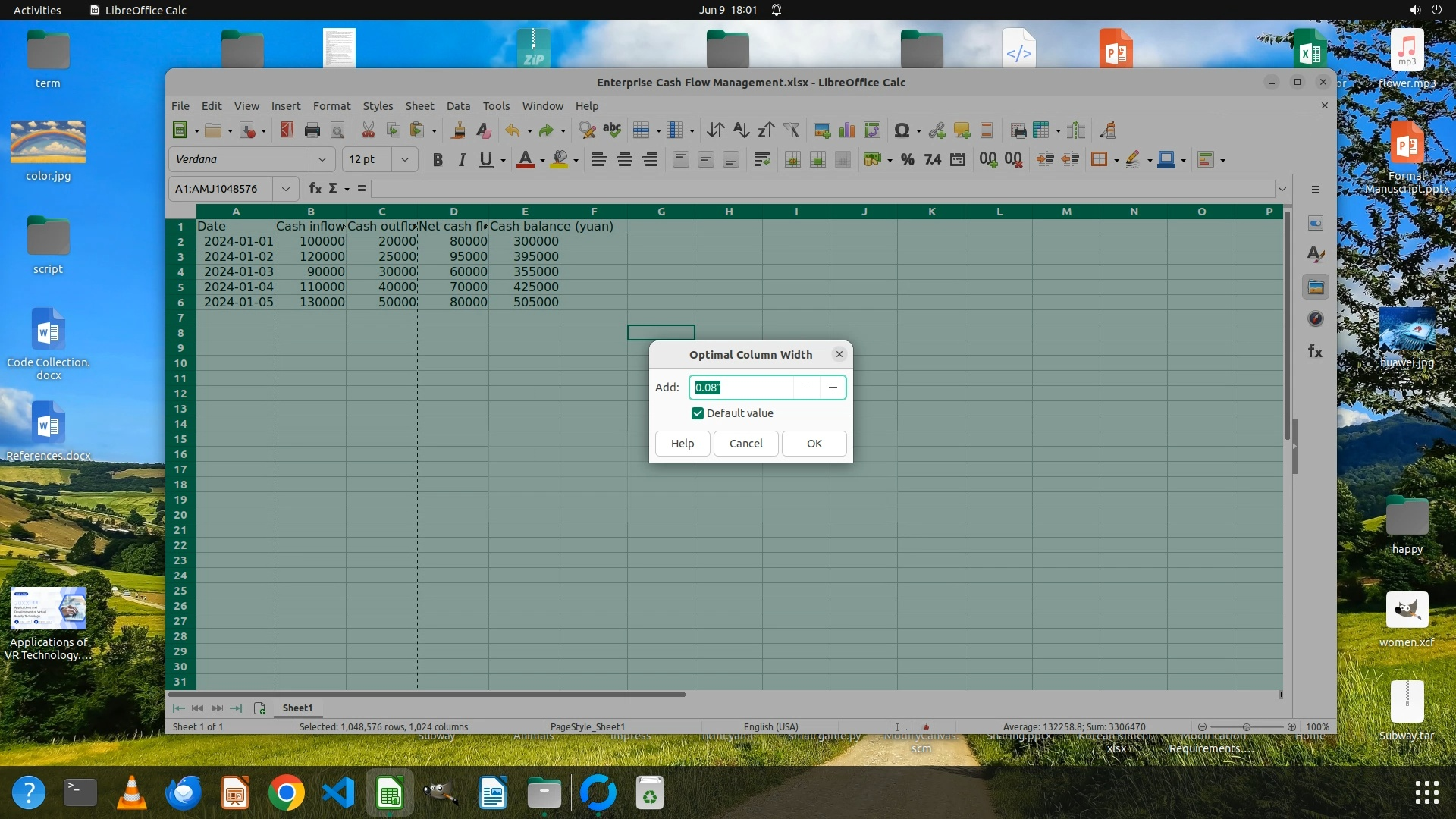Open the Name Box dropdown arrow
Screen dimensions: 1456x819
(286, 189)
